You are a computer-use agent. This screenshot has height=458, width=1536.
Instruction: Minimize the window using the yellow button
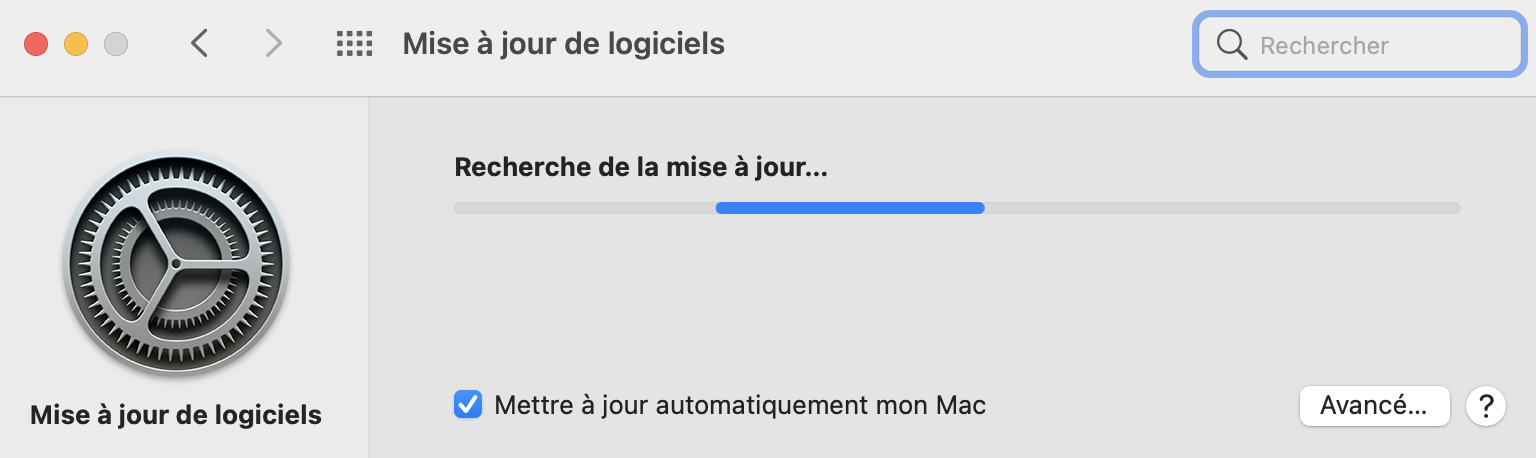[76, 44]
